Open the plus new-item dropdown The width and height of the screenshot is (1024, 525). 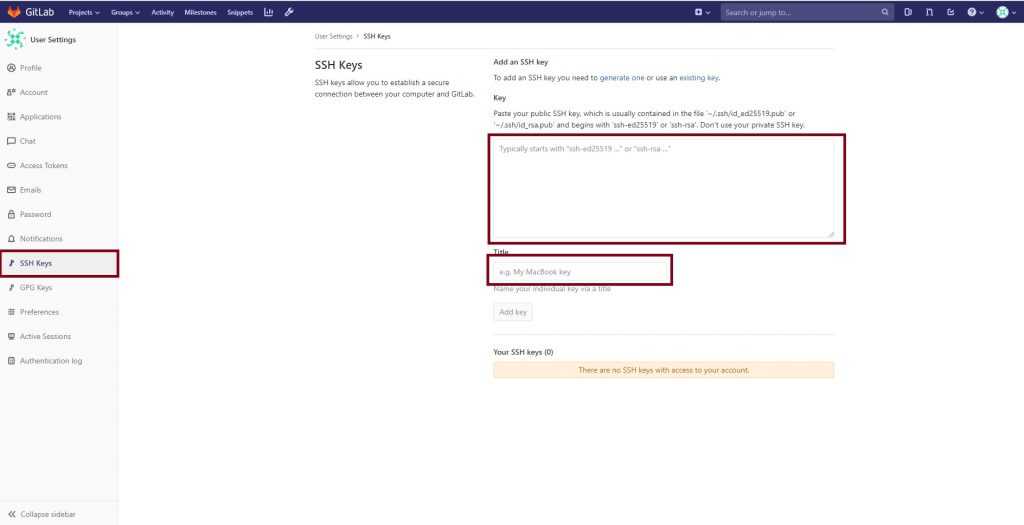pyautogui.click(x=703, y=12)
